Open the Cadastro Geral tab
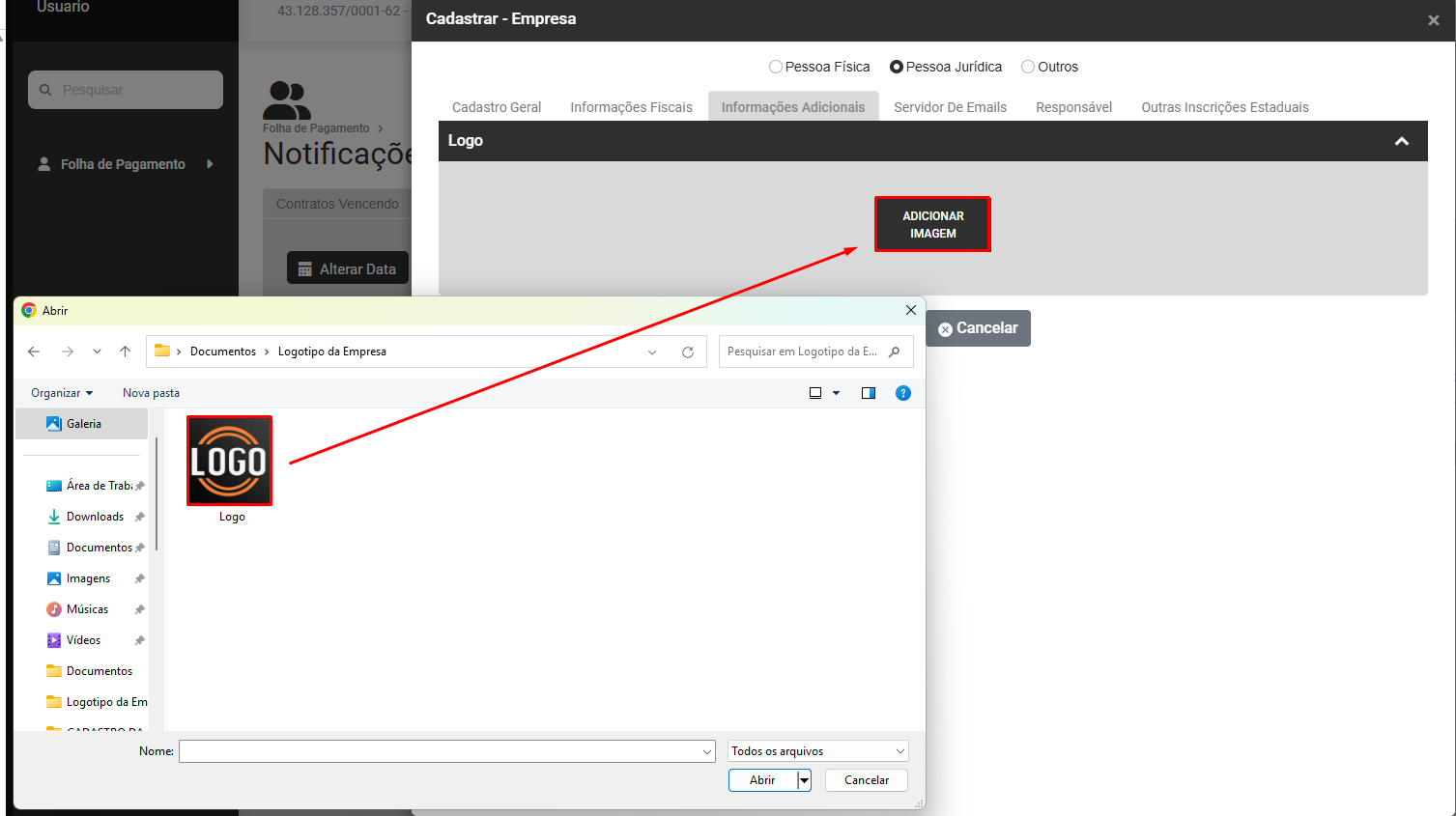Screen dimensions: 1456x816 click(497, 107)
